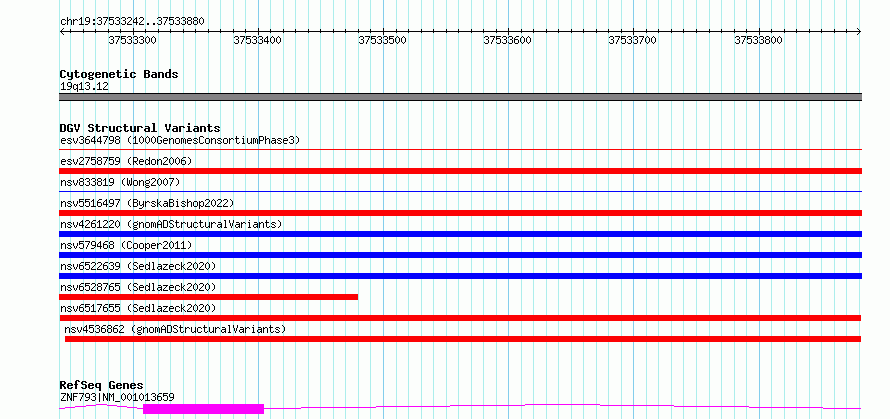Screen dimensions: 890x419
Task: Click the nsv4536862 gnomAD variant label
Action: 175,329
